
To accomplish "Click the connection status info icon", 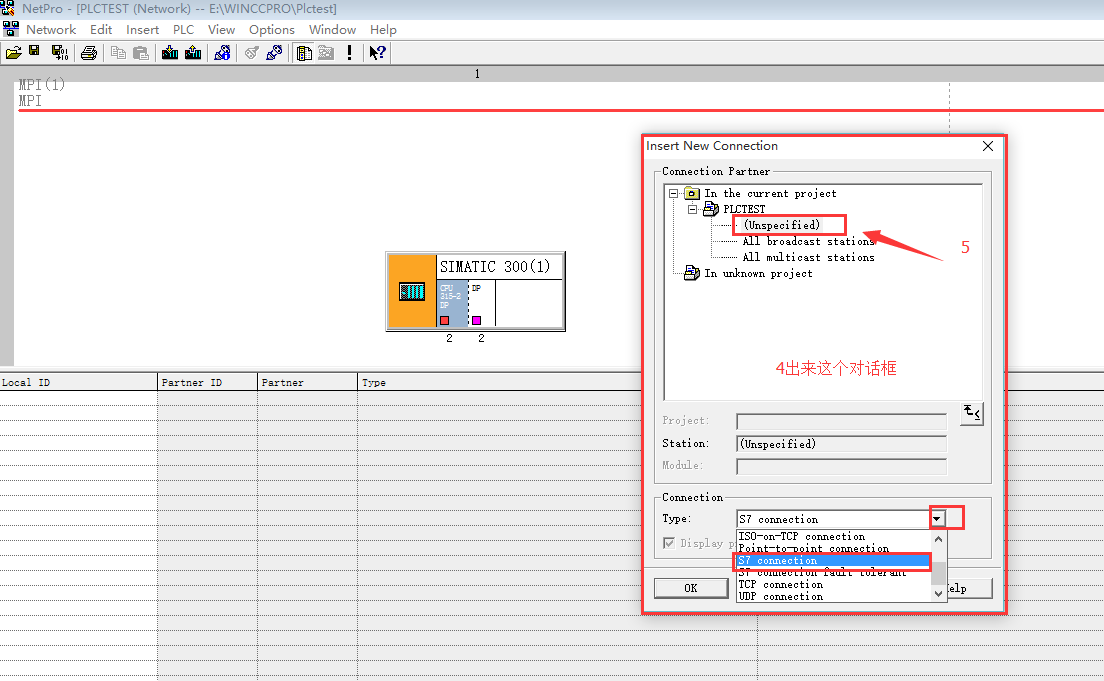I will (x=222, y=53).
